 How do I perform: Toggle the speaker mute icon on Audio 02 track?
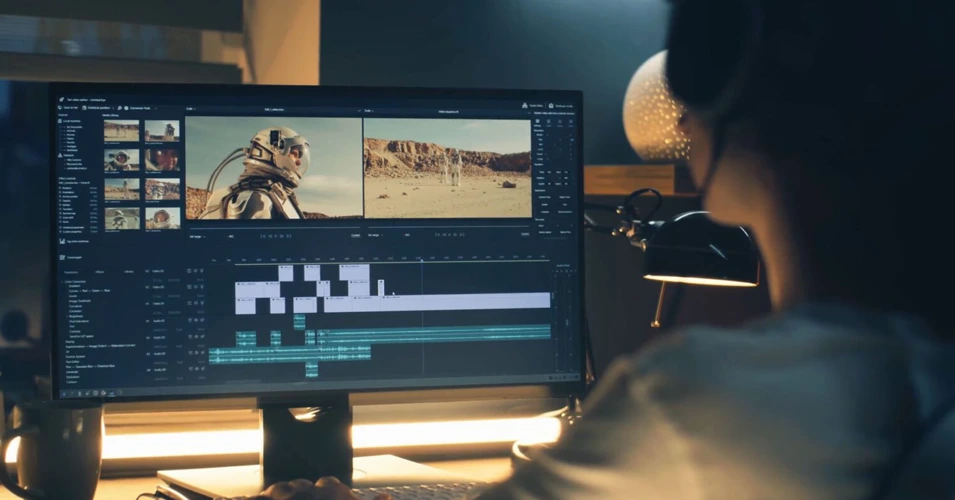tap(202, 337)
